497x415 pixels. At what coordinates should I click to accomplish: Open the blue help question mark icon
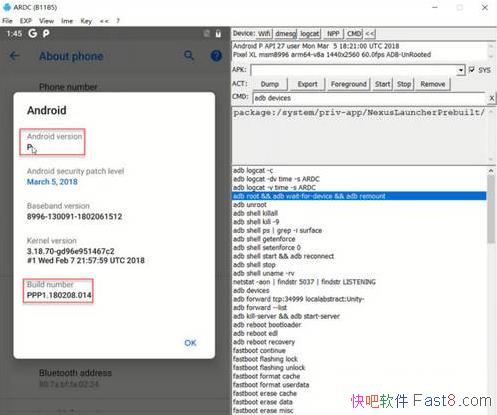coord(216,55)
